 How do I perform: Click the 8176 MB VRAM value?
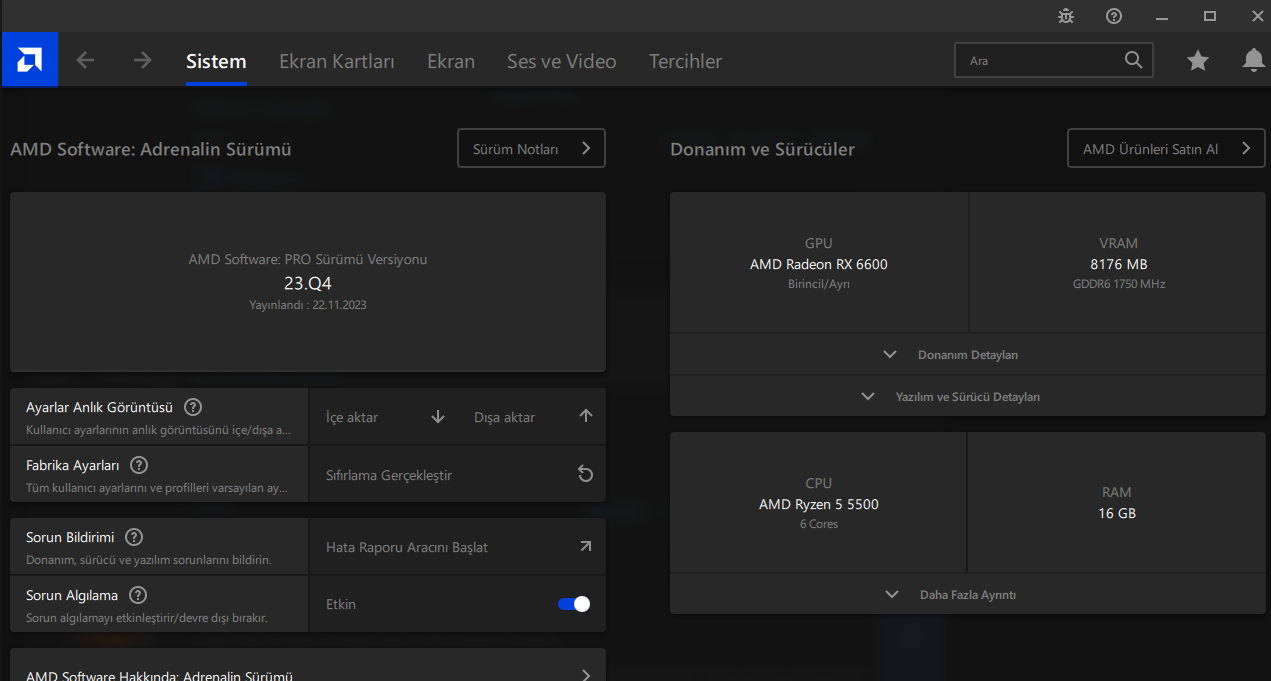point(1118,264)
